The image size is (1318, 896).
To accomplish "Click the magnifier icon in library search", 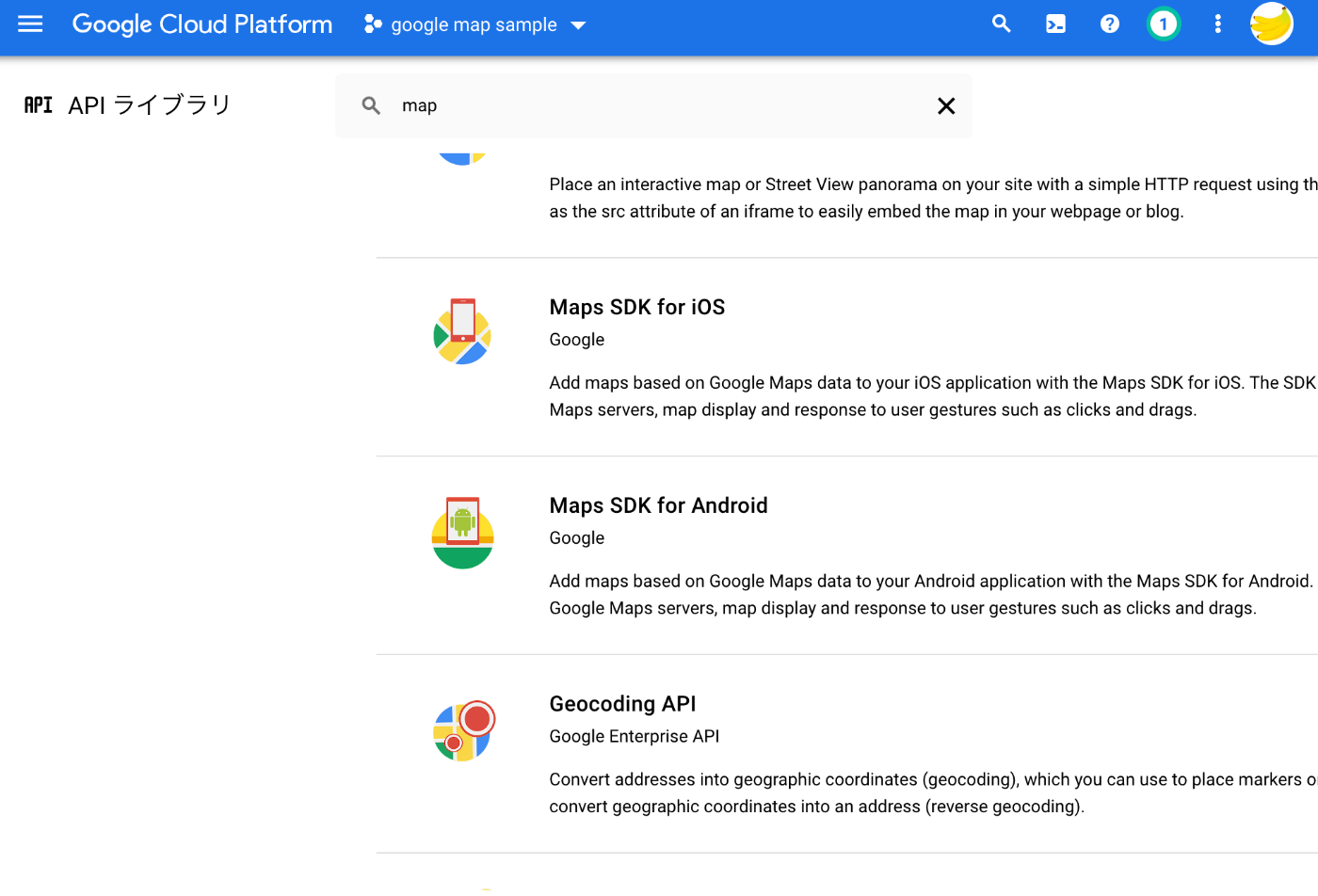I will coord(371,105).
